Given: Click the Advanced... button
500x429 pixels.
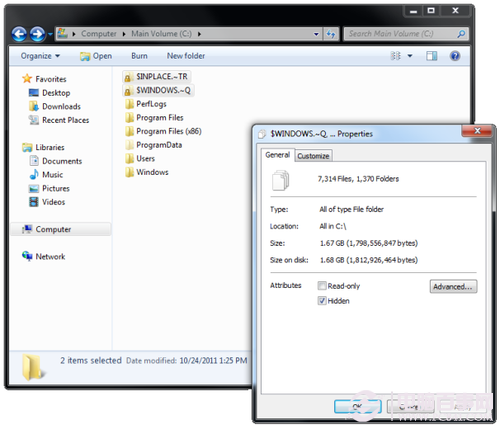Looking at the screenshot, I should click(x=453, y=286).
